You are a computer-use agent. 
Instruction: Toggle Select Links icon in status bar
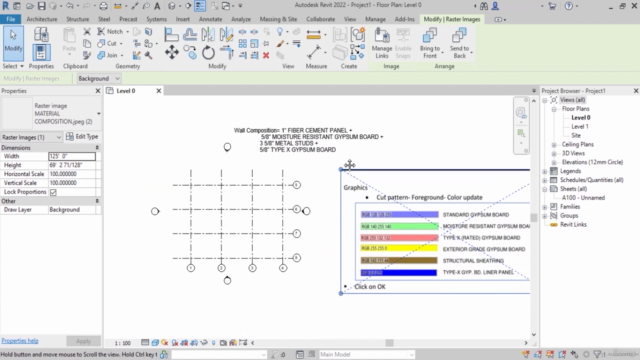[x=526, y=354]
